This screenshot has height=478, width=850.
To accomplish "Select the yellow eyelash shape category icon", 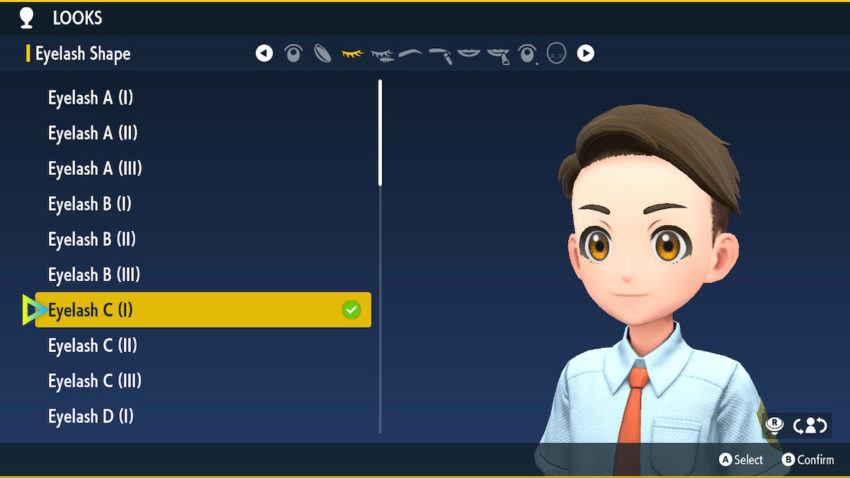I will (352, 53).
